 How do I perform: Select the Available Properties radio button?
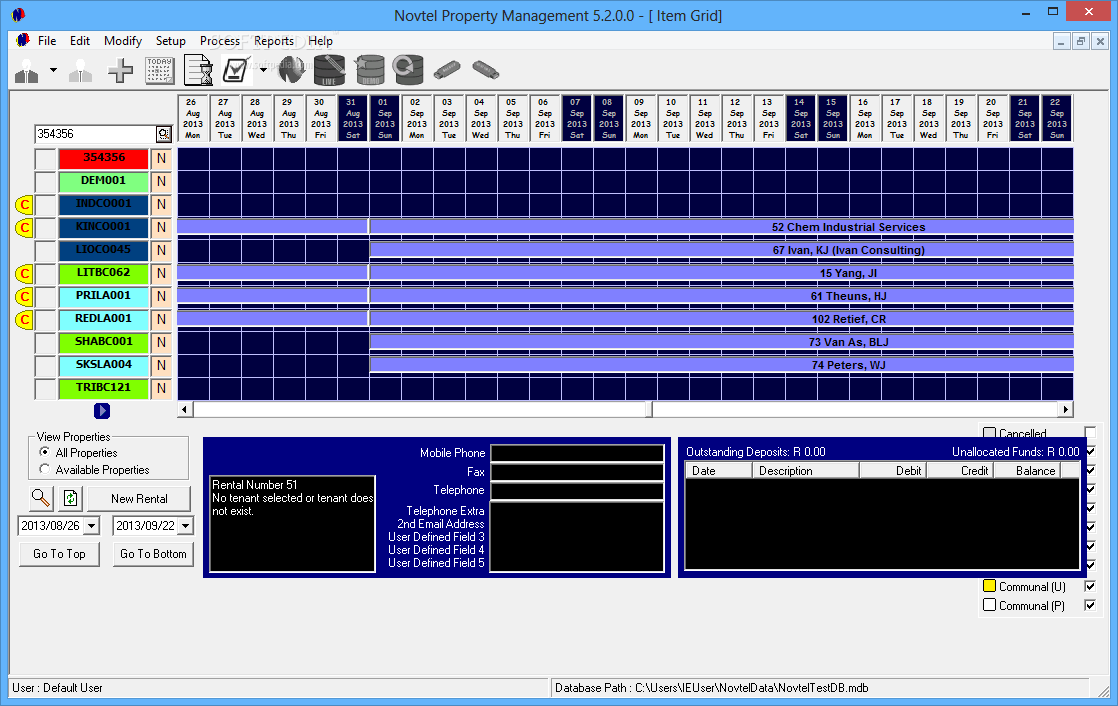[45, 469]
